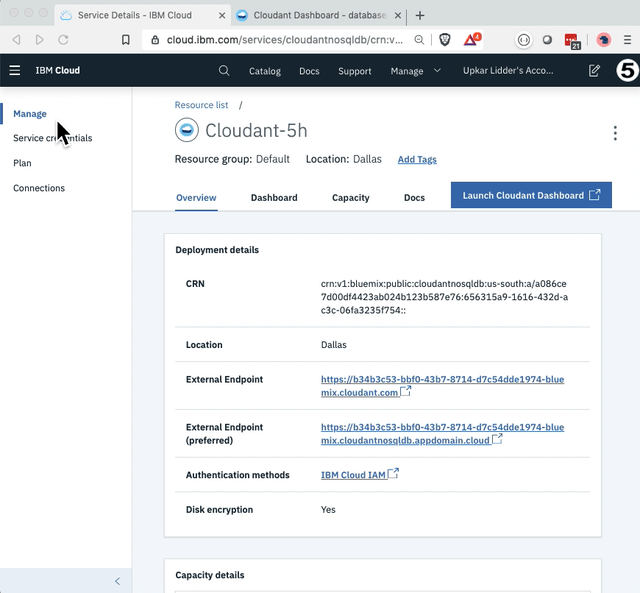
Task: Open Service credentials in the sidebar
Action: (x=53, y=138)
